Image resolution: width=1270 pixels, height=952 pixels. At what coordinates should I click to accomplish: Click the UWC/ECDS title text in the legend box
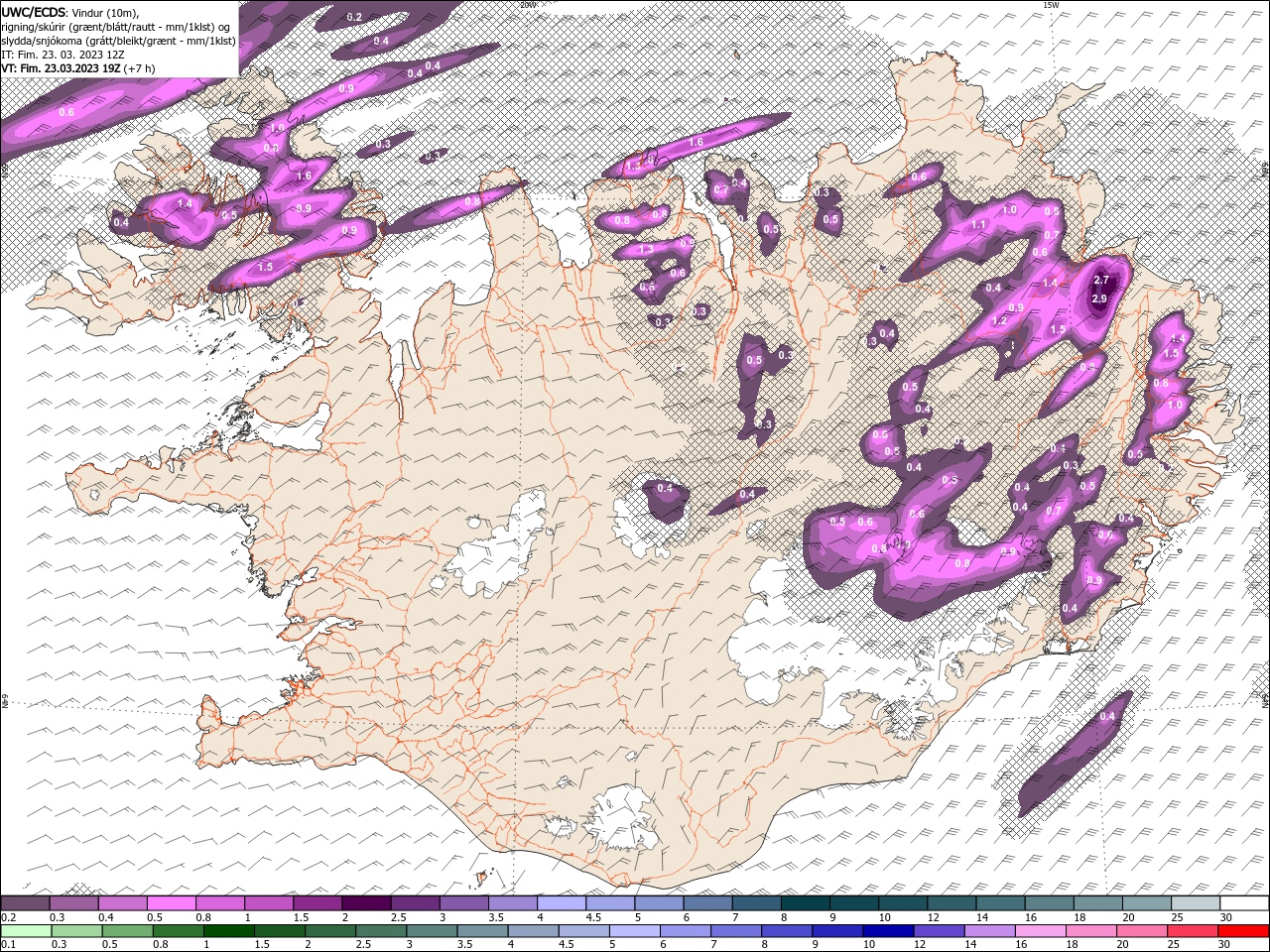point(33,12)
